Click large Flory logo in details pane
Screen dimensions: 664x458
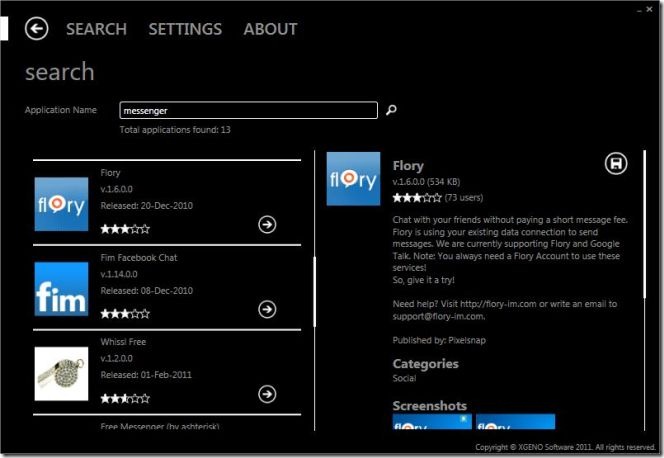(353, 179)
